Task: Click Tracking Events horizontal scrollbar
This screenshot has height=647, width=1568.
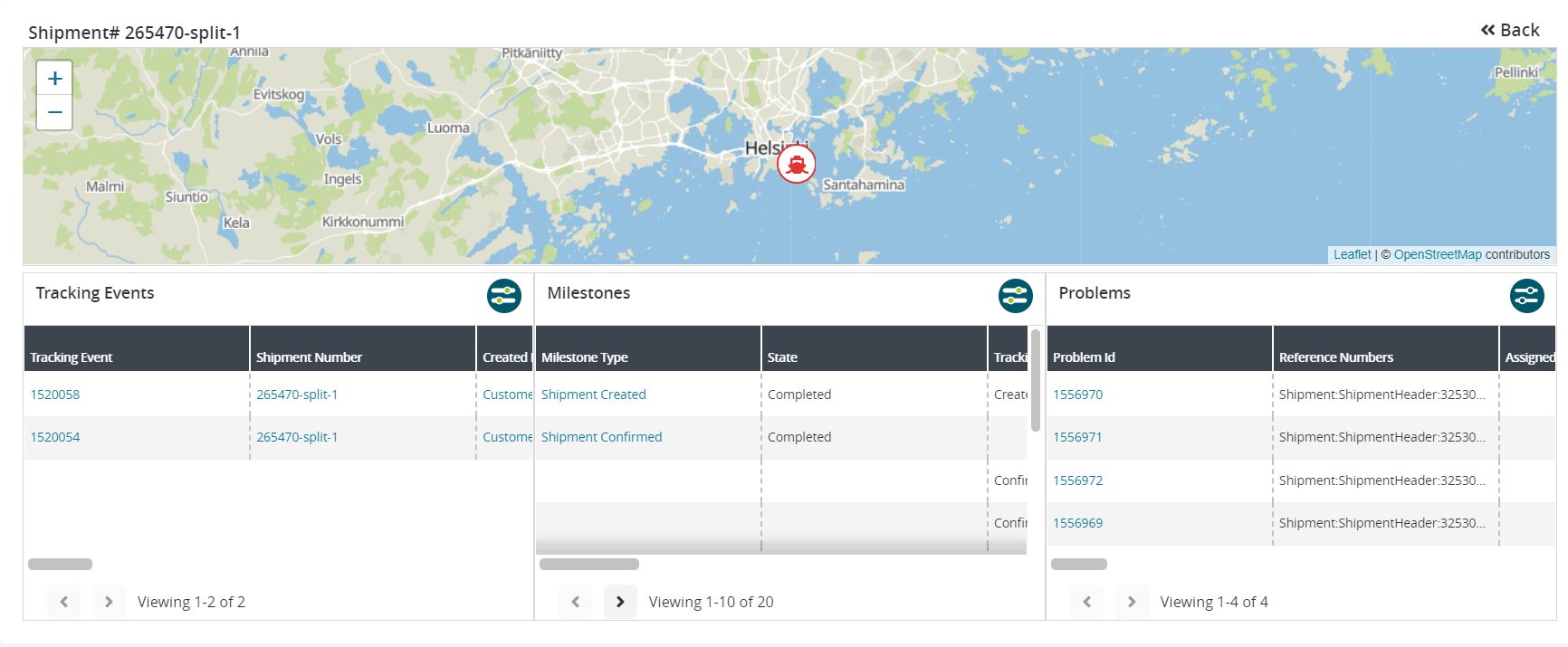Action: (60, 565)
